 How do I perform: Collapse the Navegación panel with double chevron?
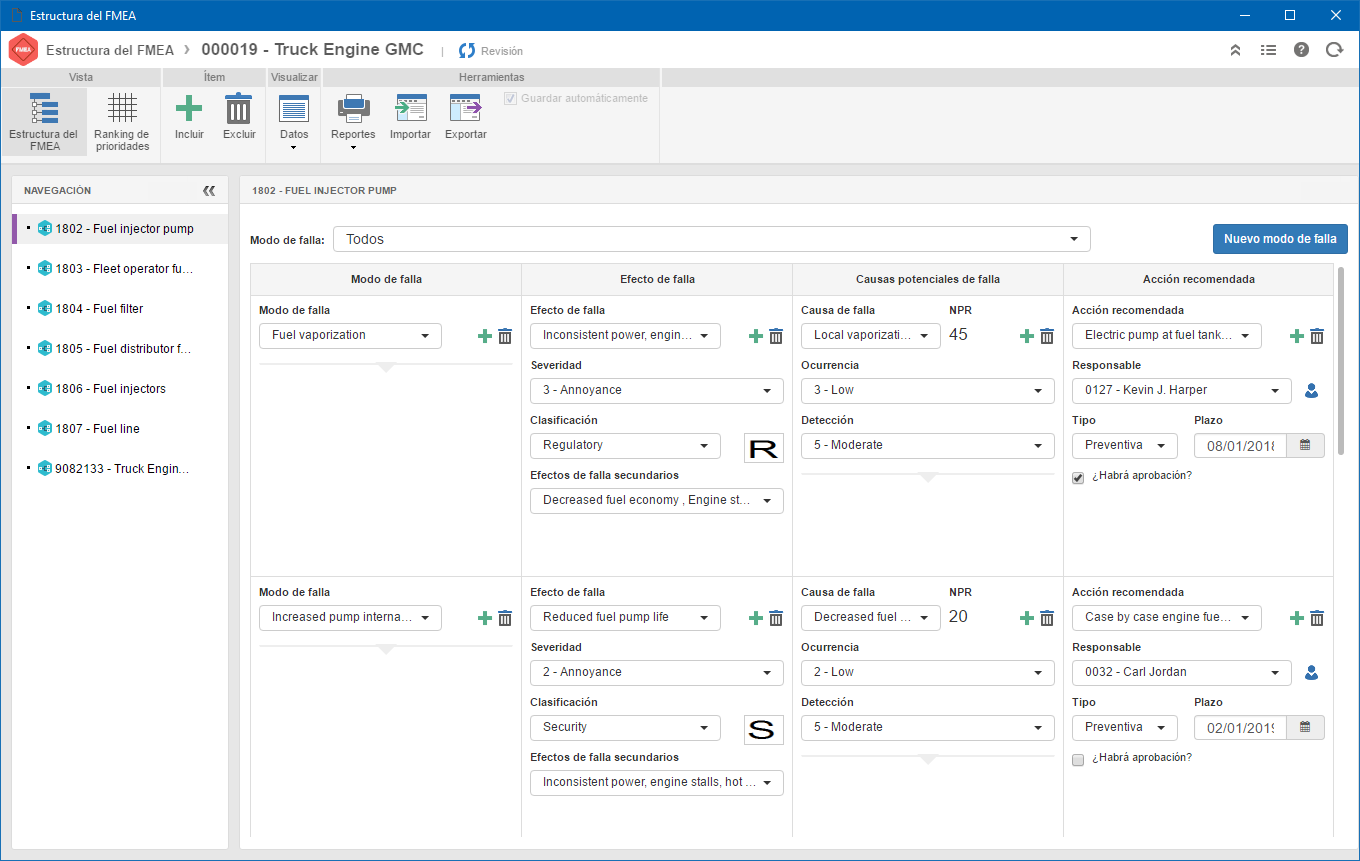209,190
